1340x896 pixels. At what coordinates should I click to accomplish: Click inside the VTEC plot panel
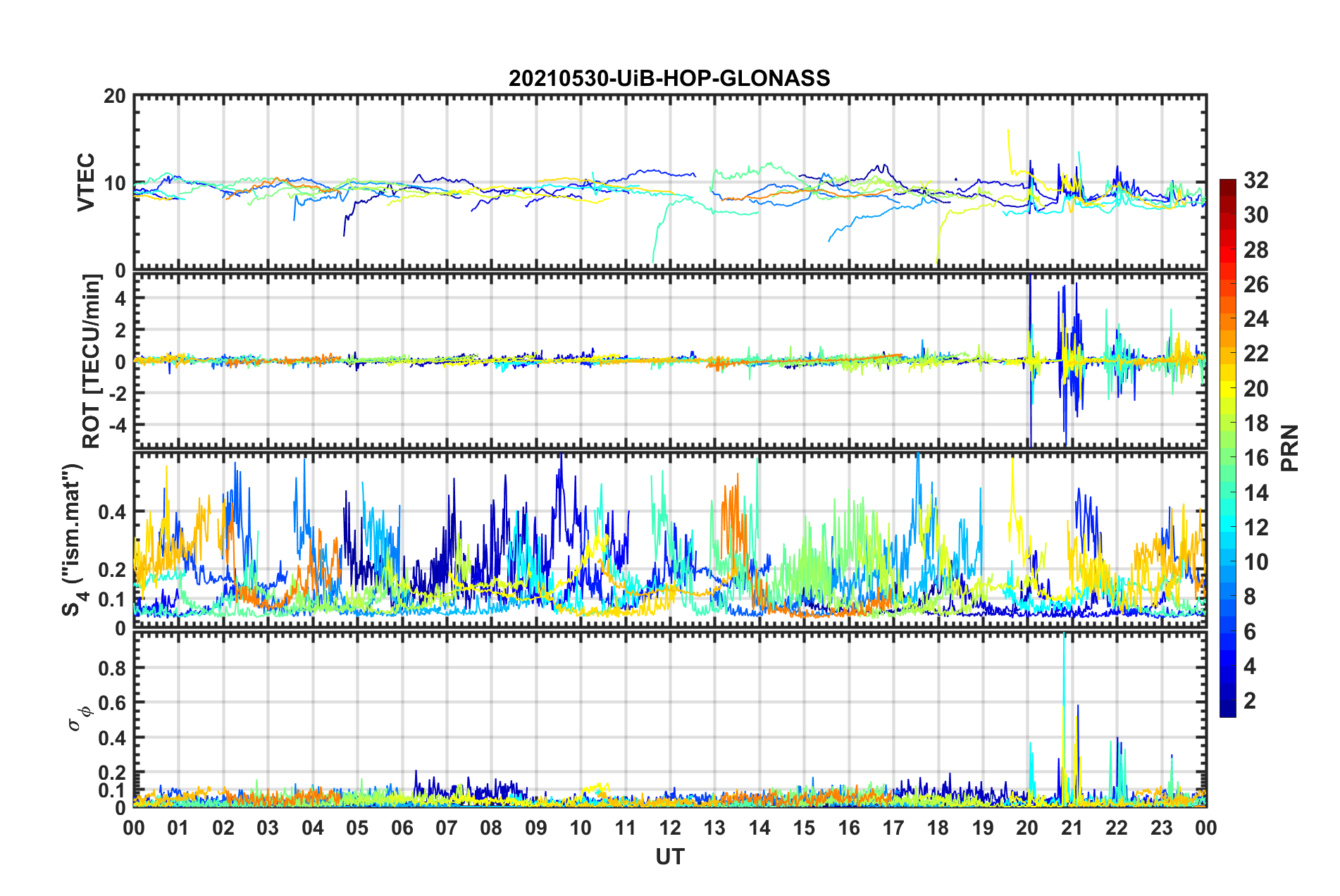670,182
